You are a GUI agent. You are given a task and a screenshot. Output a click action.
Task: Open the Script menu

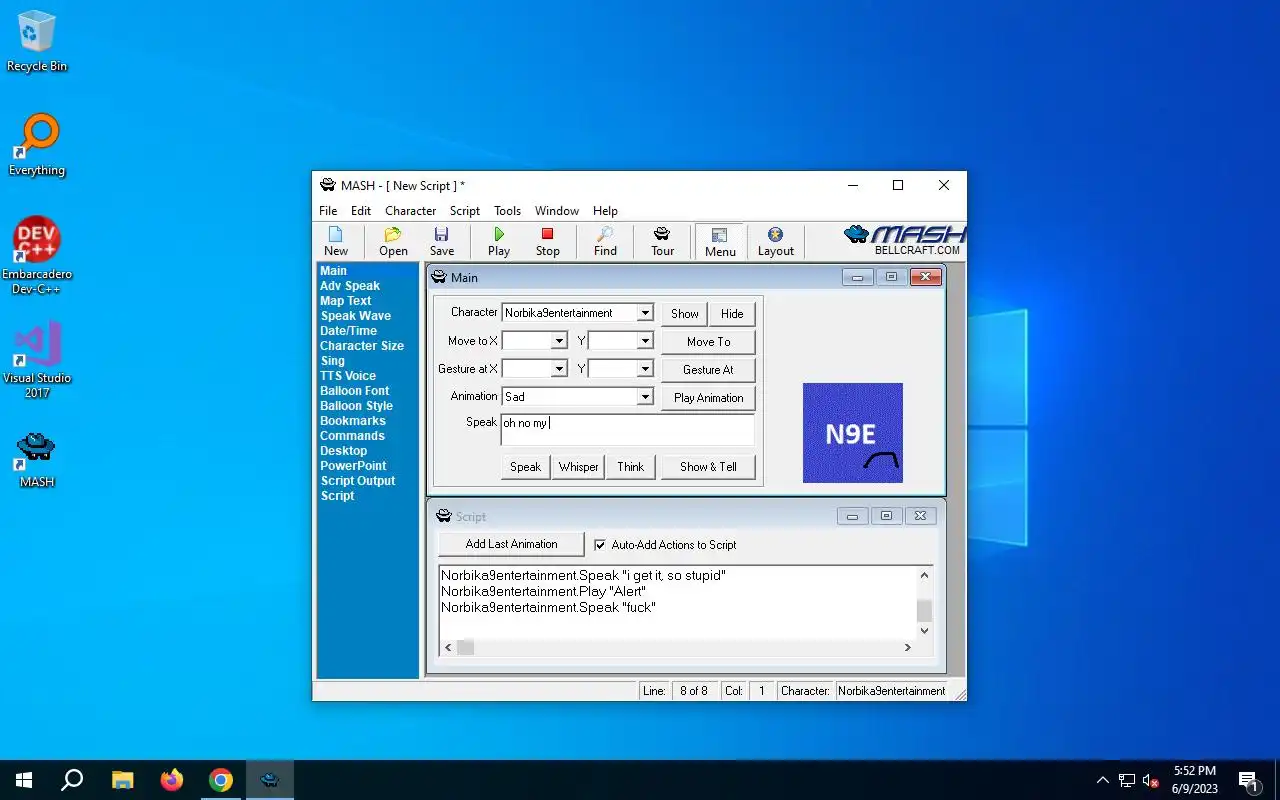(x=465, y=211)
